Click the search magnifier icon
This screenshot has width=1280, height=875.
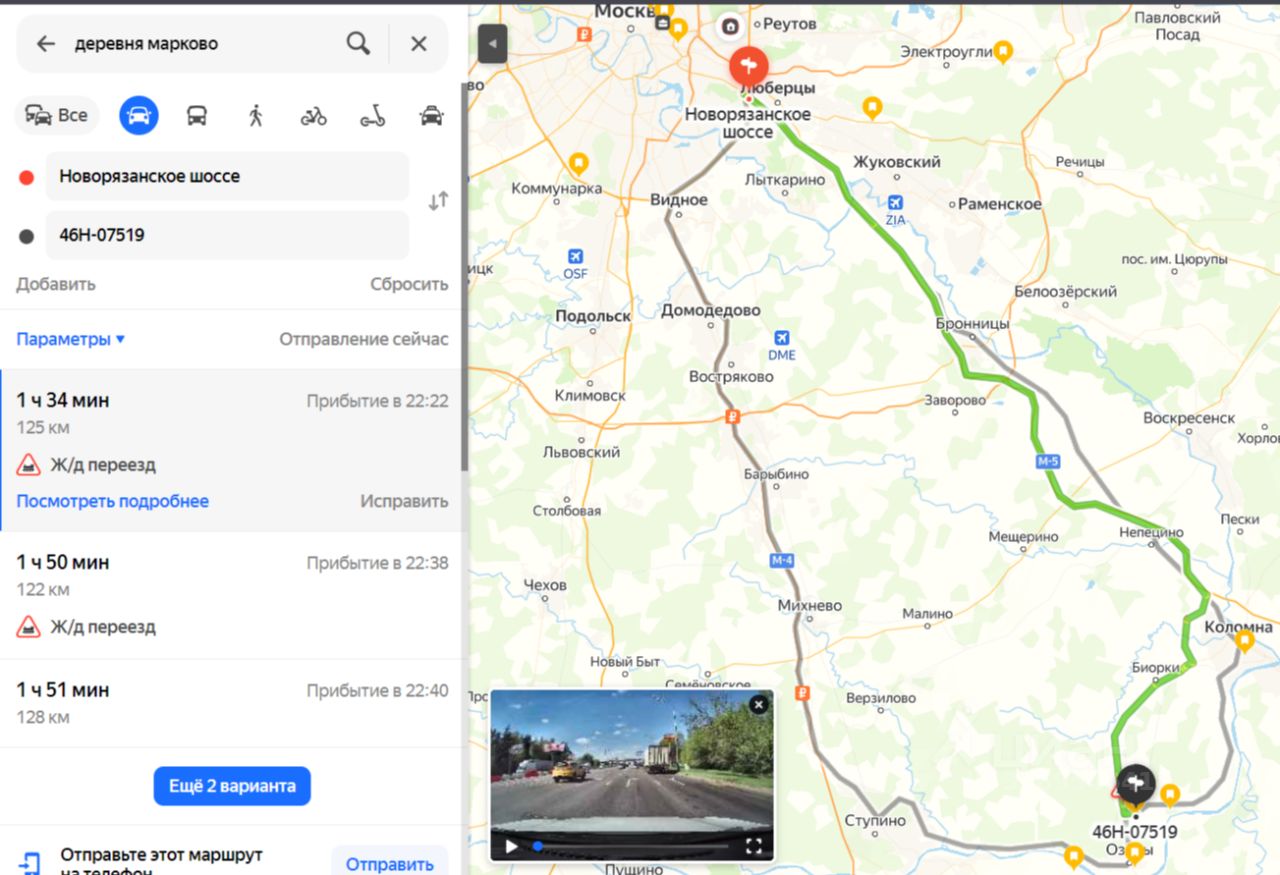(358, 43)
